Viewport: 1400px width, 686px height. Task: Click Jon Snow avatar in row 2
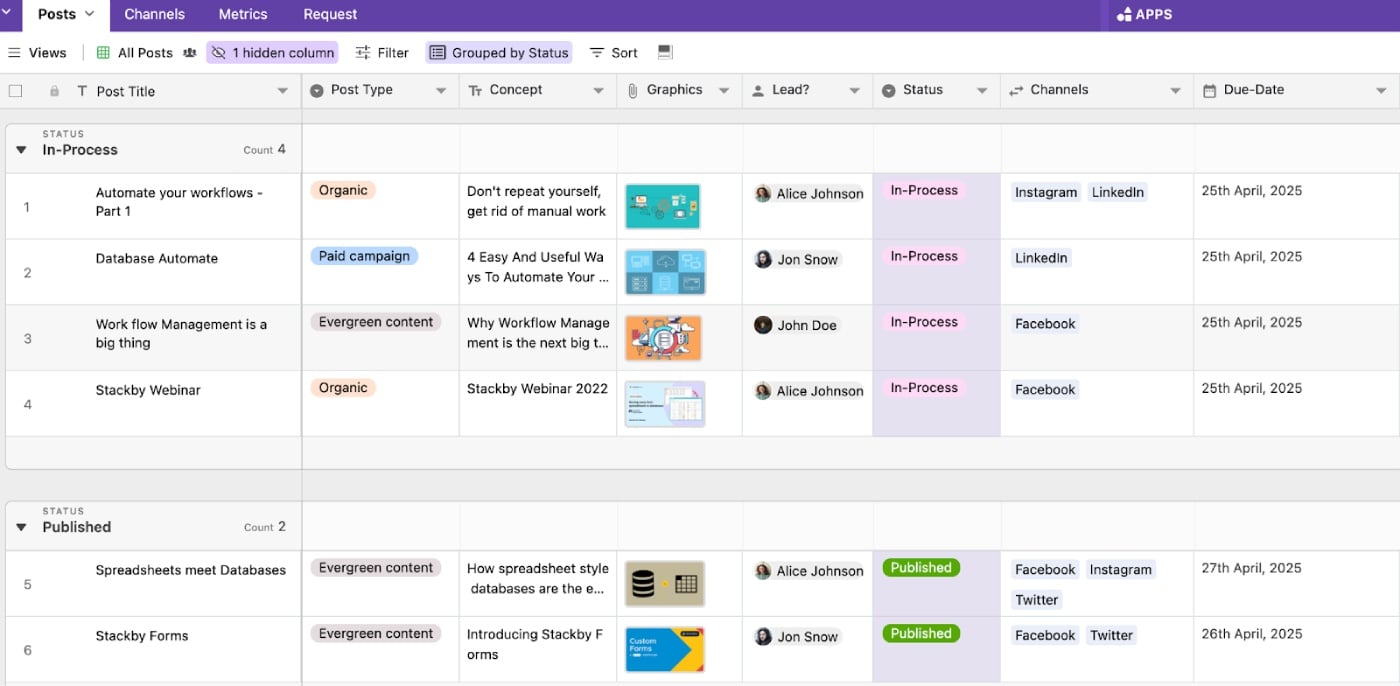click(763, 259)
